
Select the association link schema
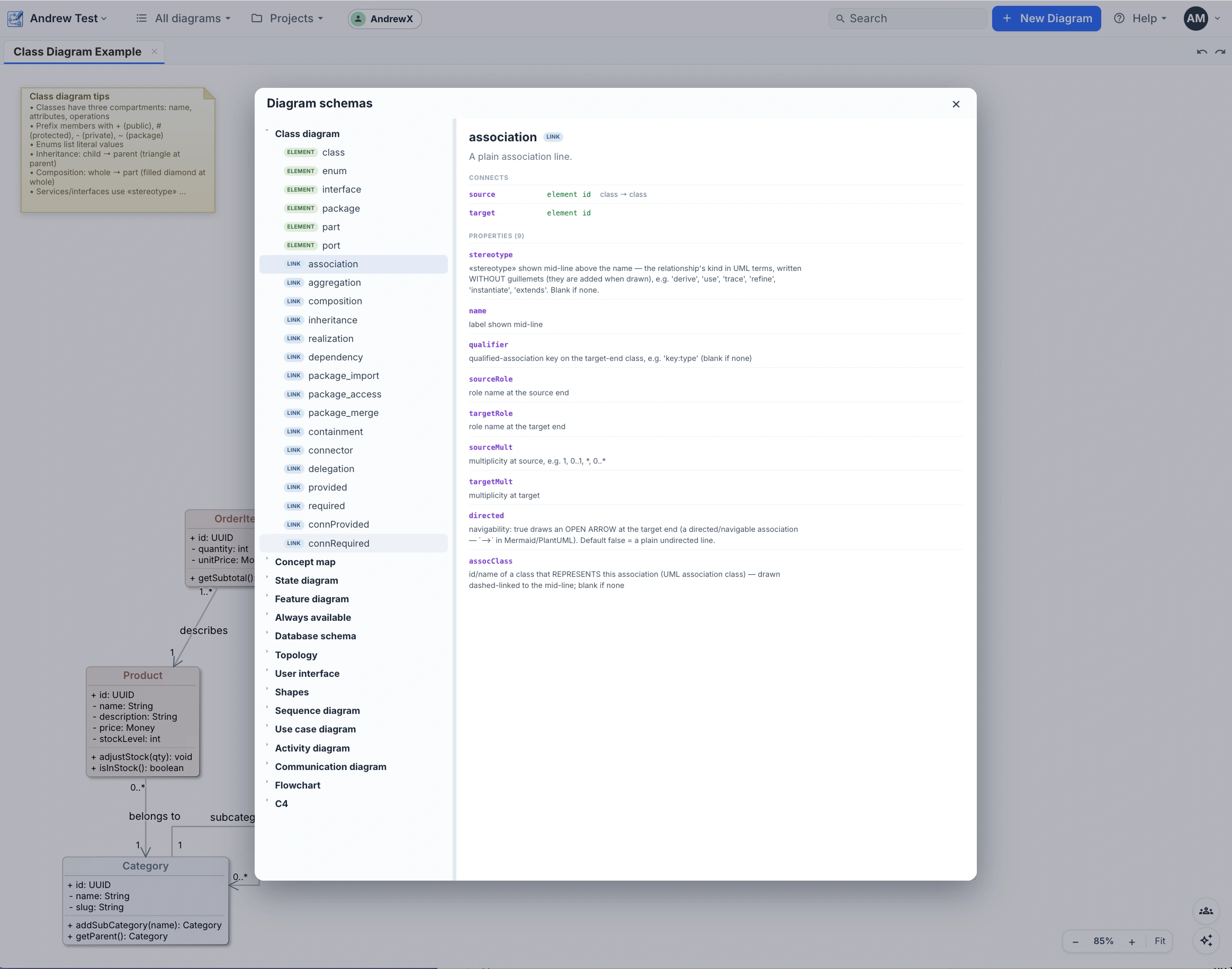pyautogui.click(x=354, y=264)
